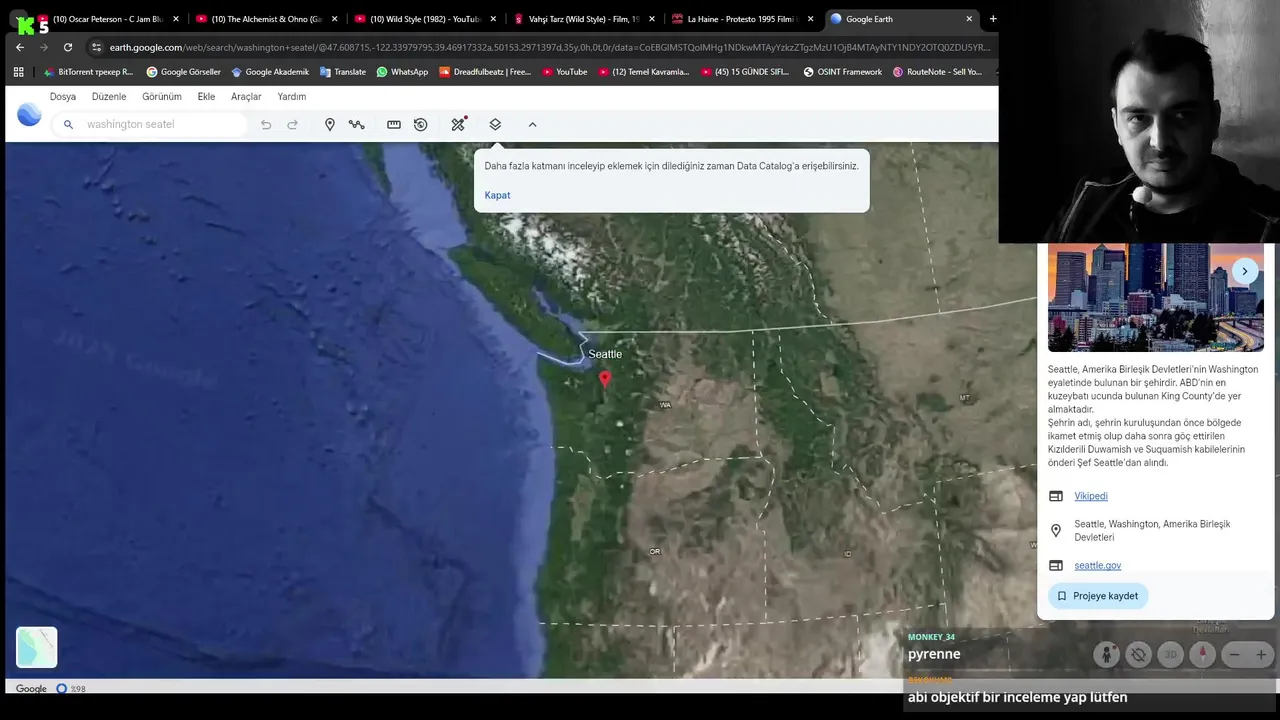
Task: Open the seattle.gov link
Action: 1097,565
